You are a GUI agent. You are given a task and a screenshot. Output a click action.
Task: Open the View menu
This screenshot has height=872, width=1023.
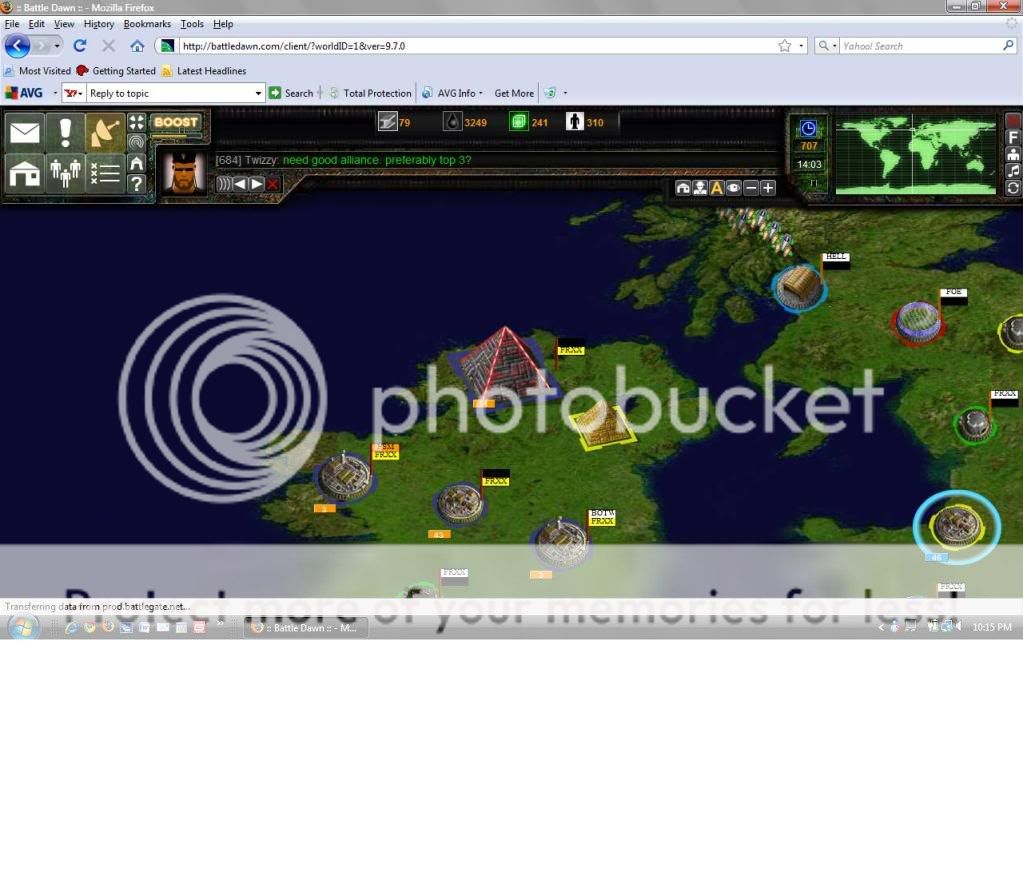click(x=64, y=24)
